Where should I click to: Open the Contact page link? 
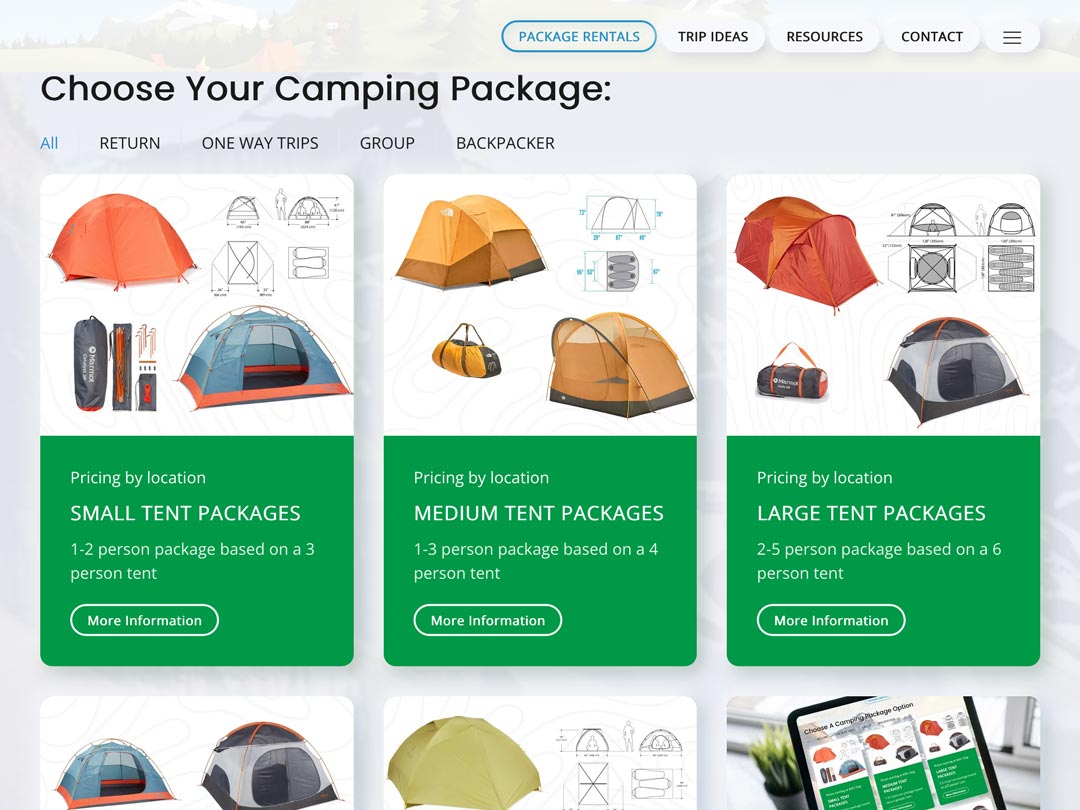pyautogui.click(x=932, y=37)
